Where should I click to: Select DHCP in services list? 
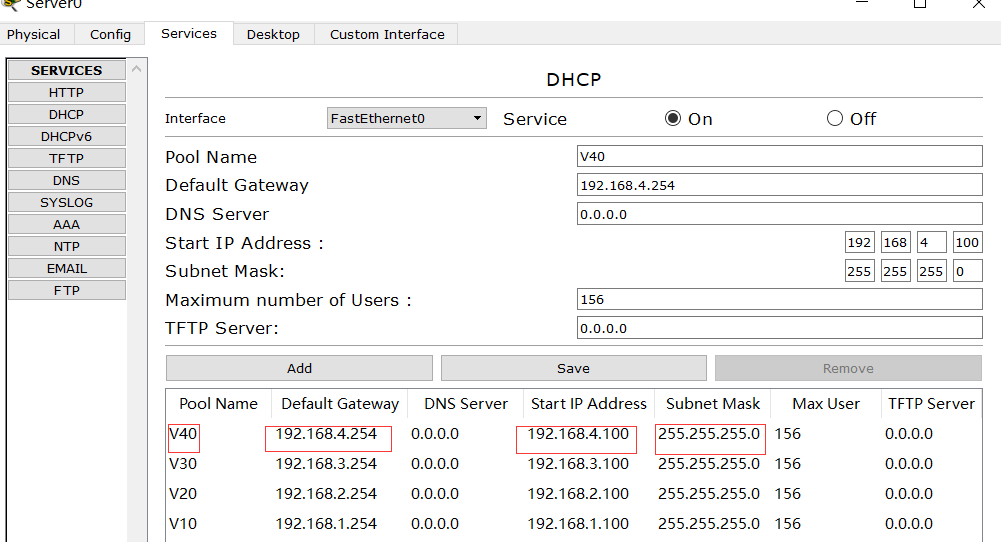[x=66, y=114]
